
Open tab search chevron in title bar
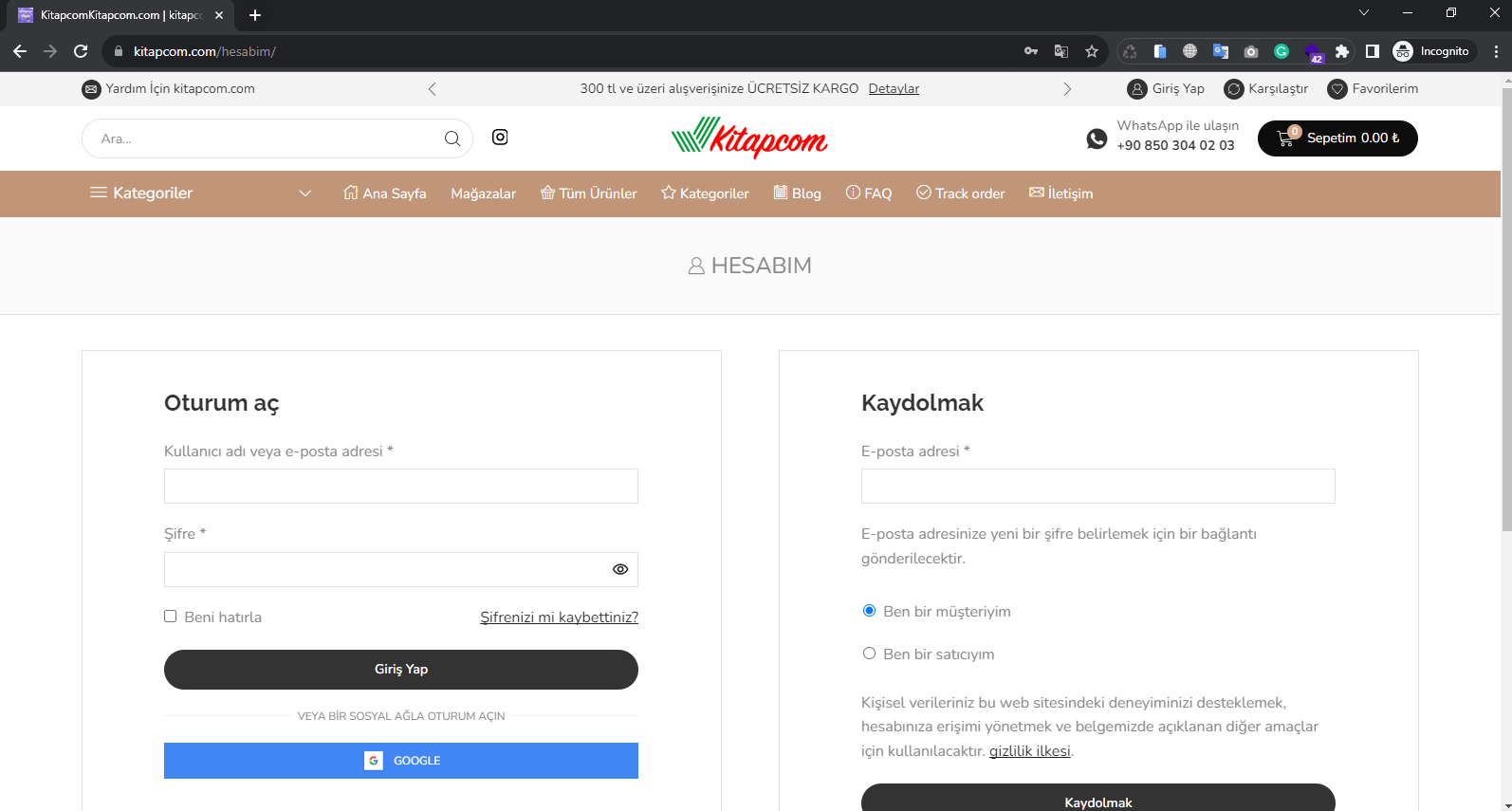(1364, 13)
